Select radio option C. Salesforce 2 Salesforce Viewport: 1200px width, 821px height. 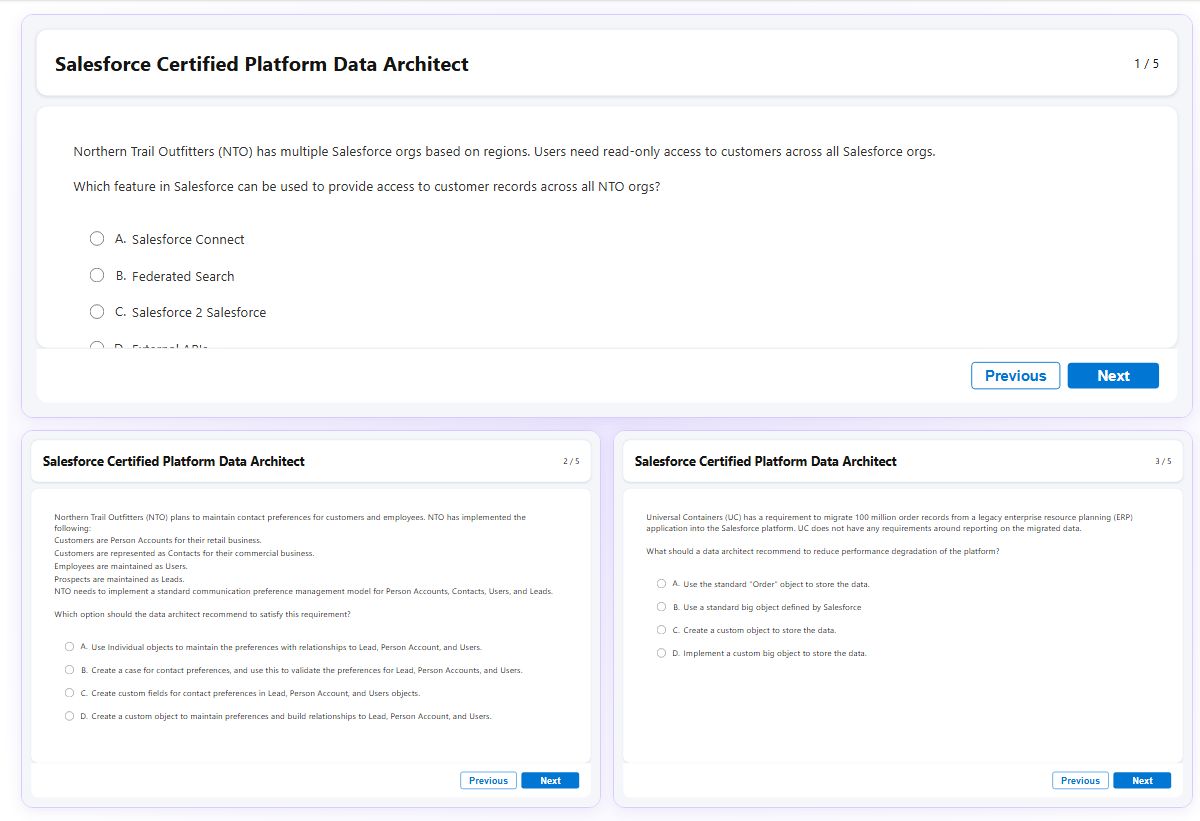(97, 312)
